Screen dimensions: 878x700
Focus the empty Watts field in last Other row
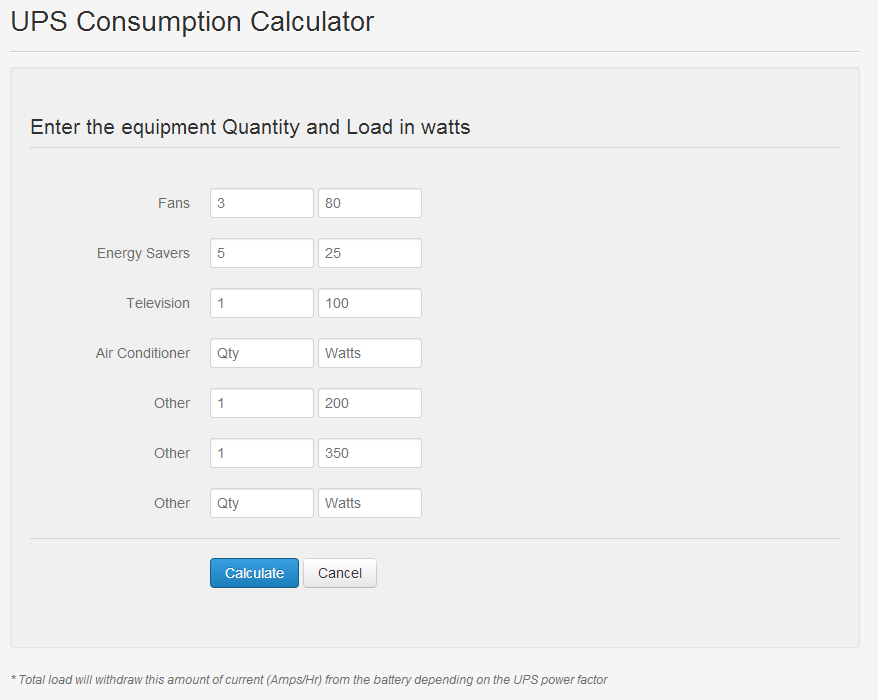370,503
